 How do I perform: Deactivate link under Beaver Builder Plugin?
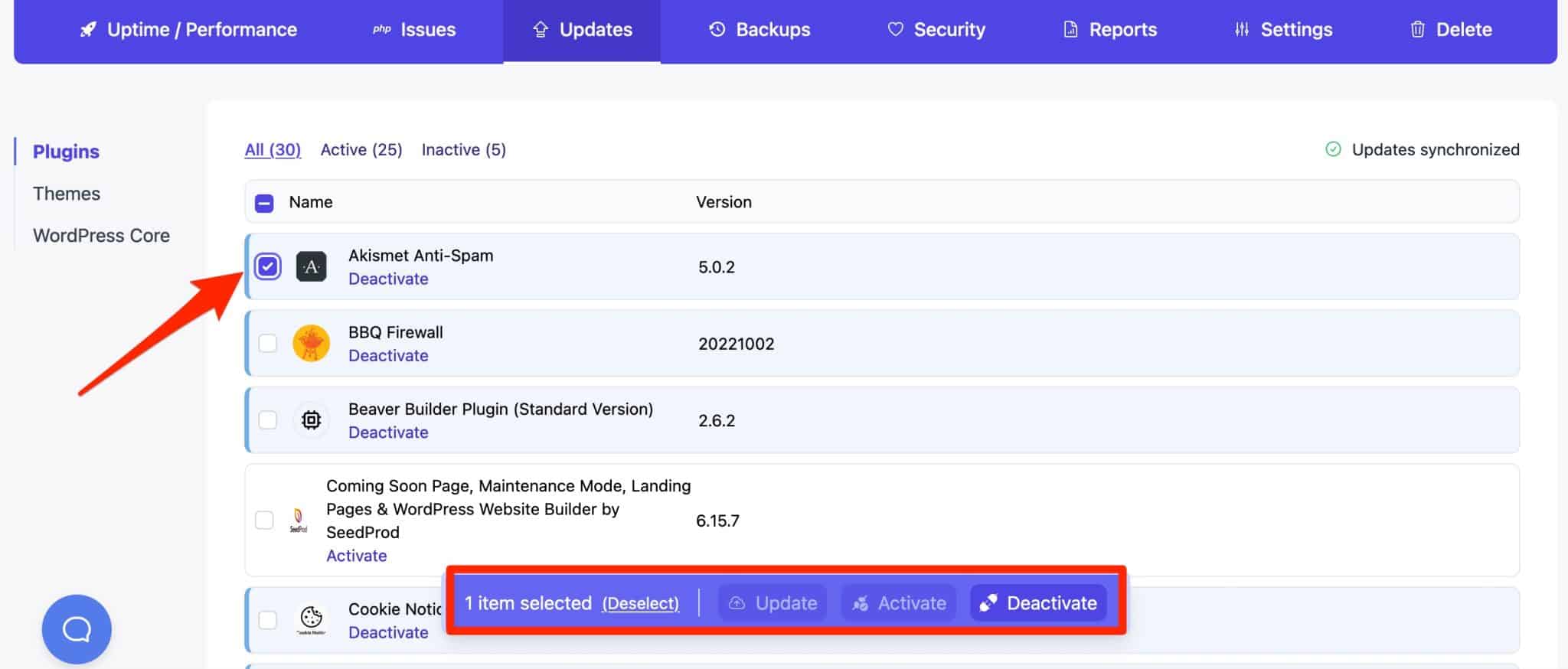click(x=388, y=432)
